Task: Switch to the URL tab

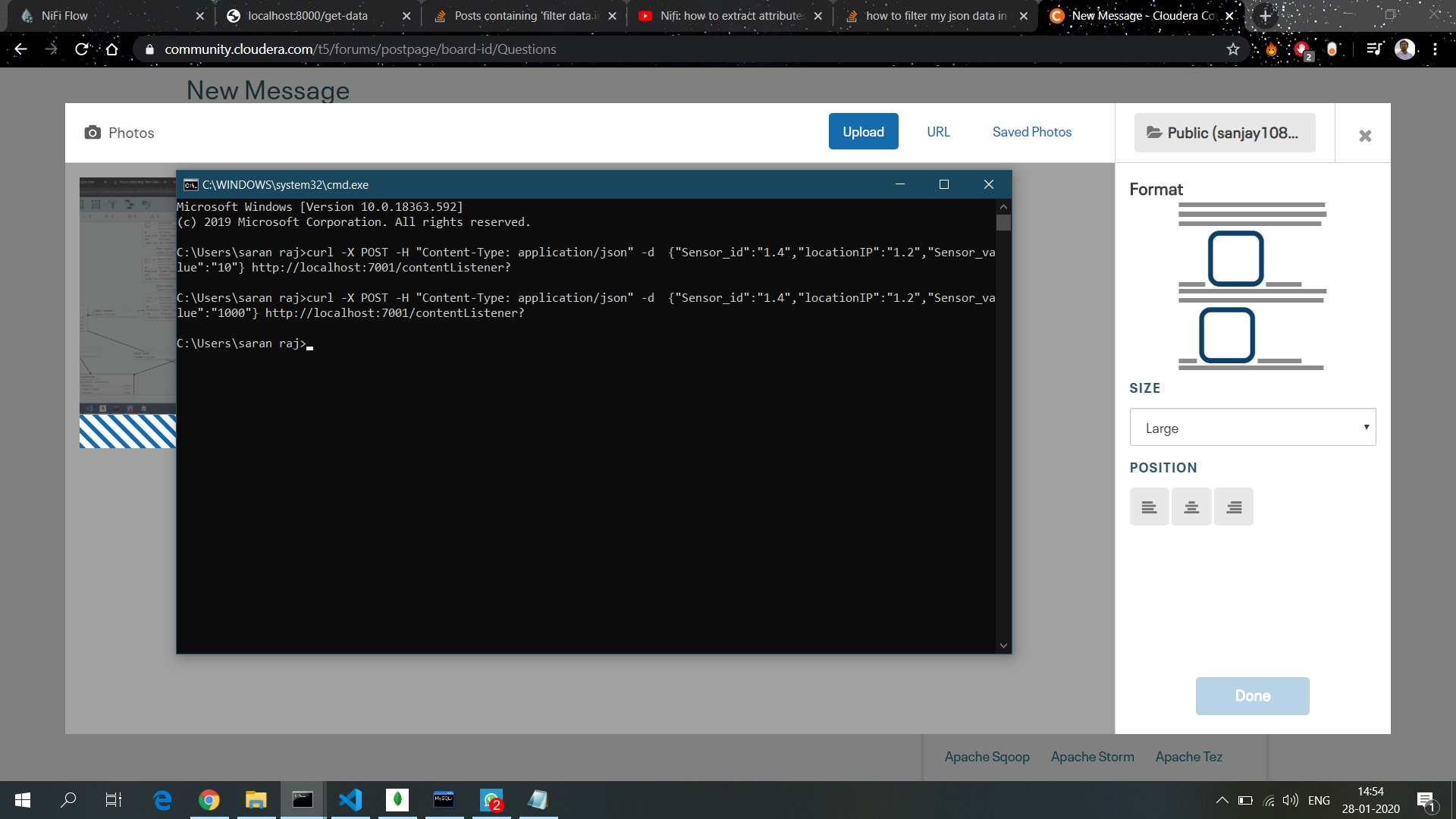Action: click(x=938, y=131)
